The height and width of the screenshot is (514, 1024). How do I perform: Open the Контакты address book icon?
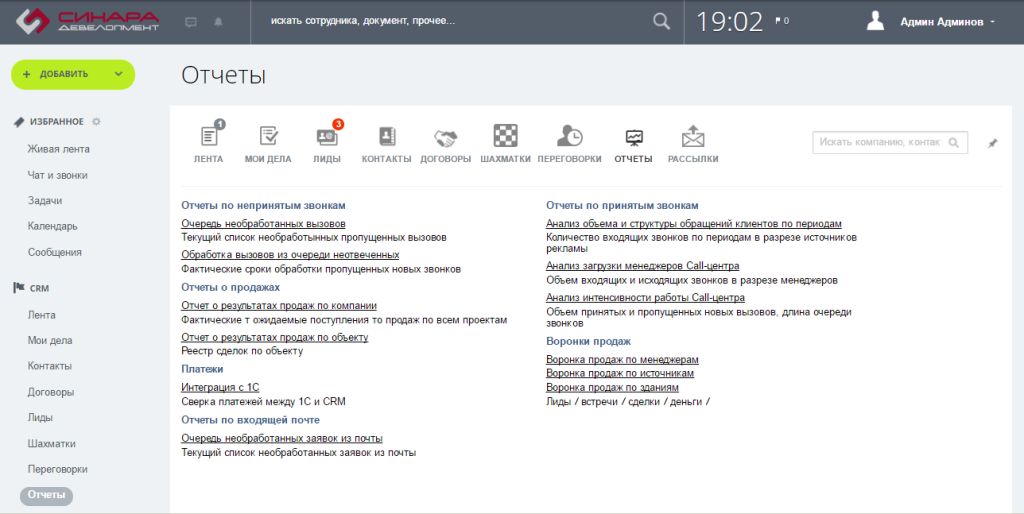click(x=387, y=137)
